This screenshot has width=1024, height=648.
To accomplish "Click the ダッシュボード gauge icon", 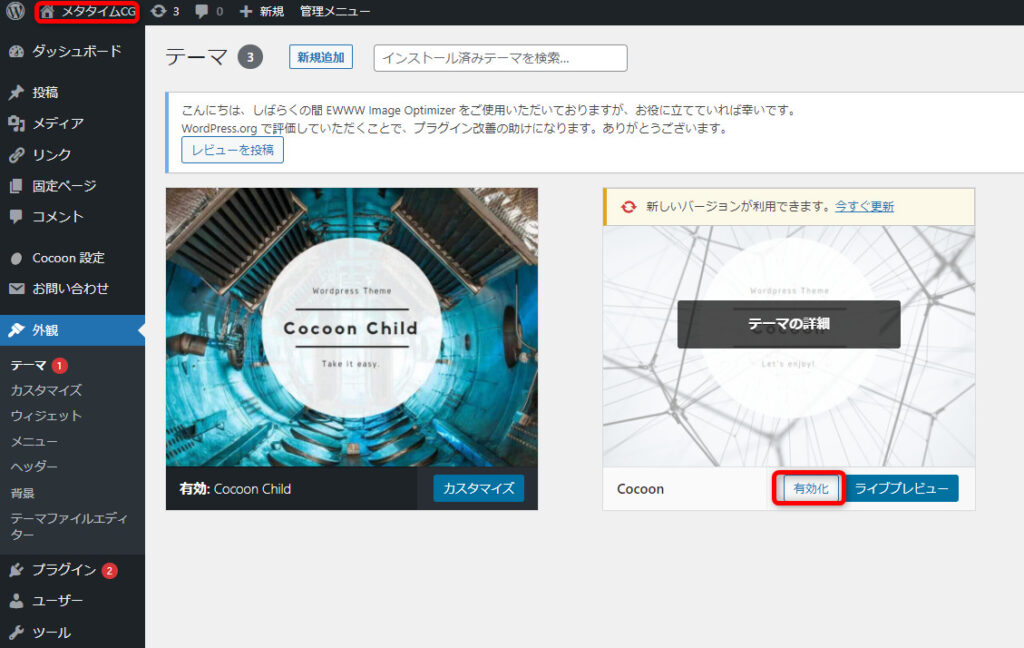I will point(16,52).
